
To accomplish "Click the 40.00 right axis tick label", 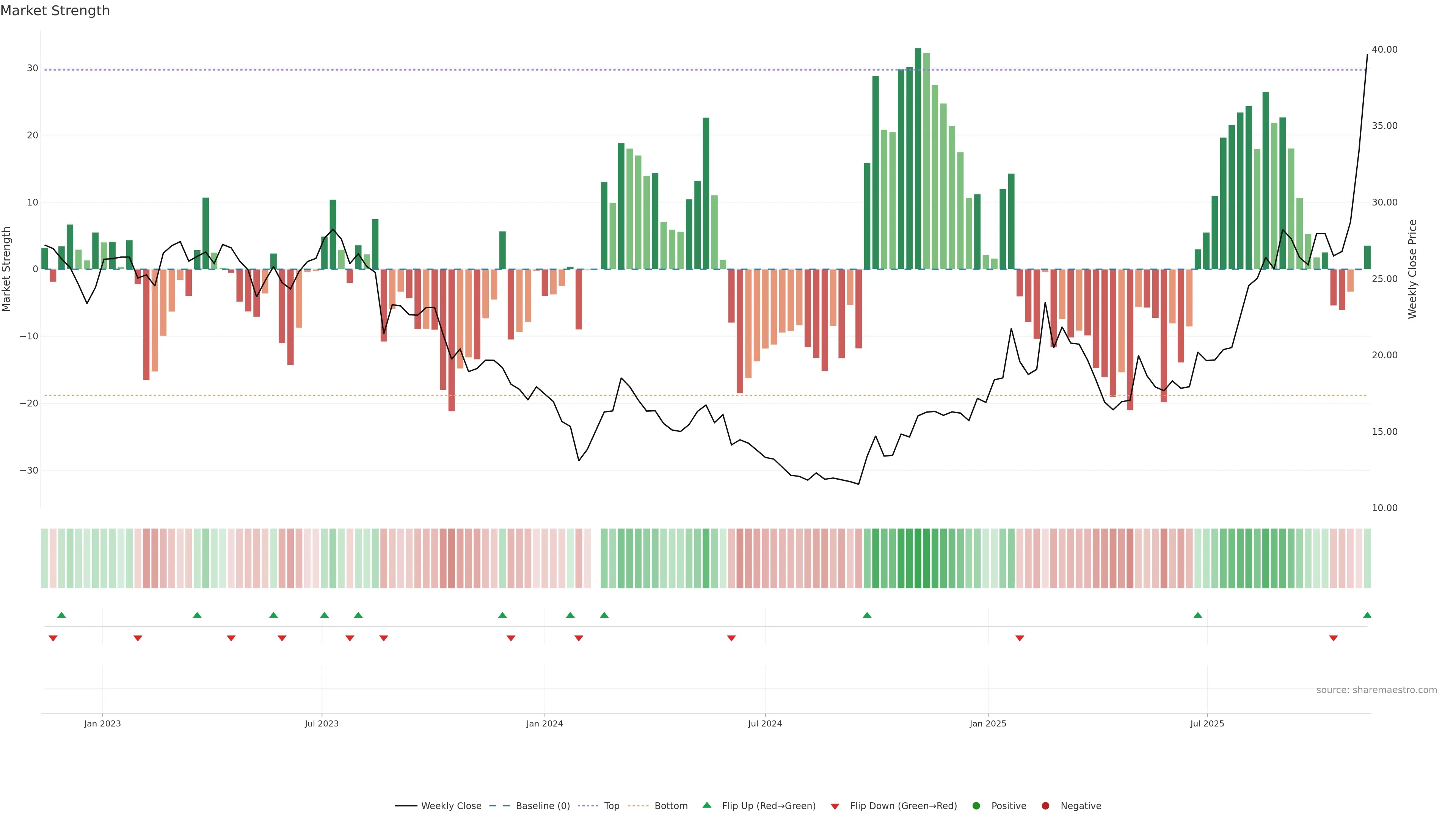I will (x=1384, y=50).
